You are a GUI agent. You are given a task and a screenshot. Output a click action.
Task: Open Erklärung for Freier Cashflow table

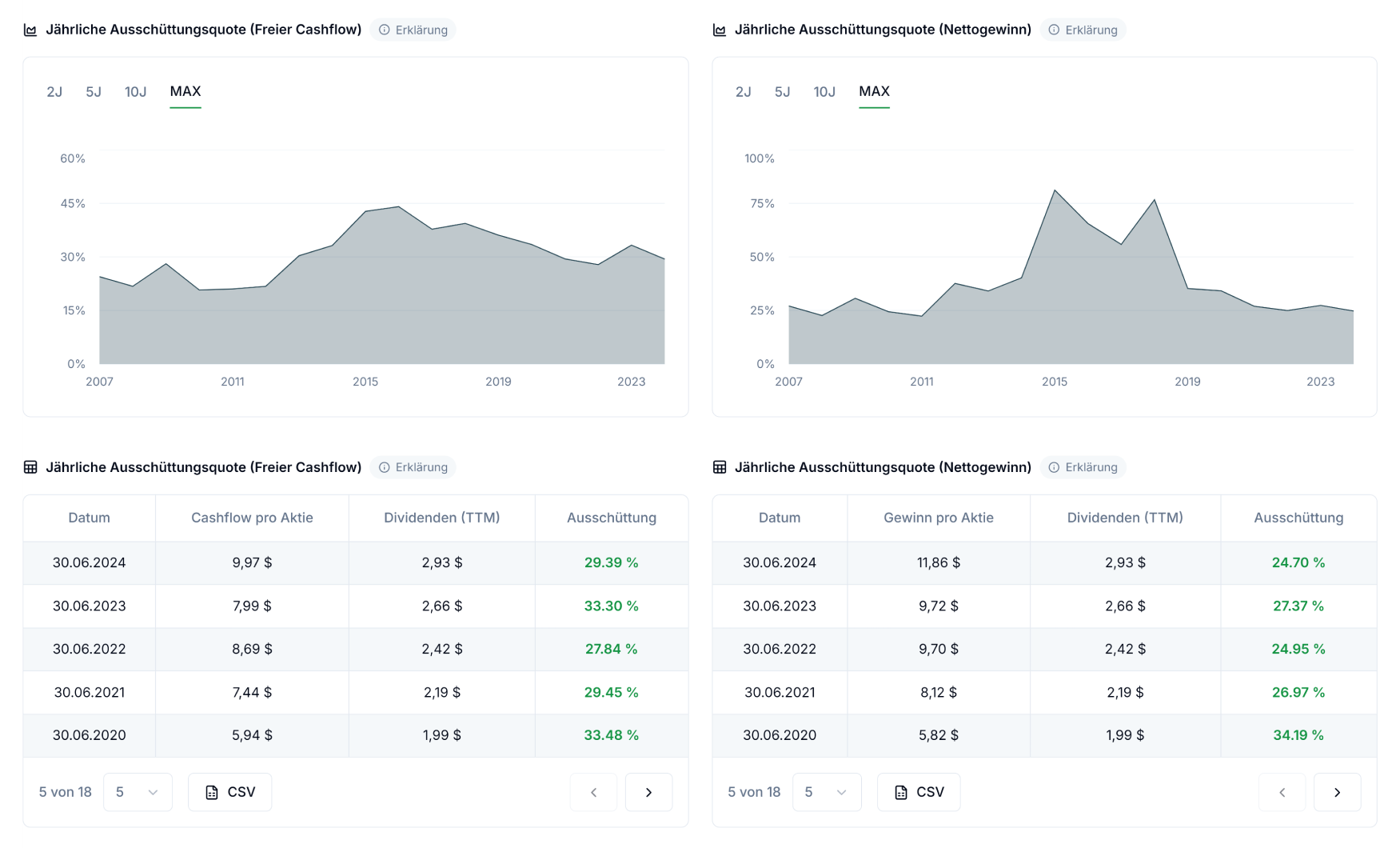tap(413, 467)
